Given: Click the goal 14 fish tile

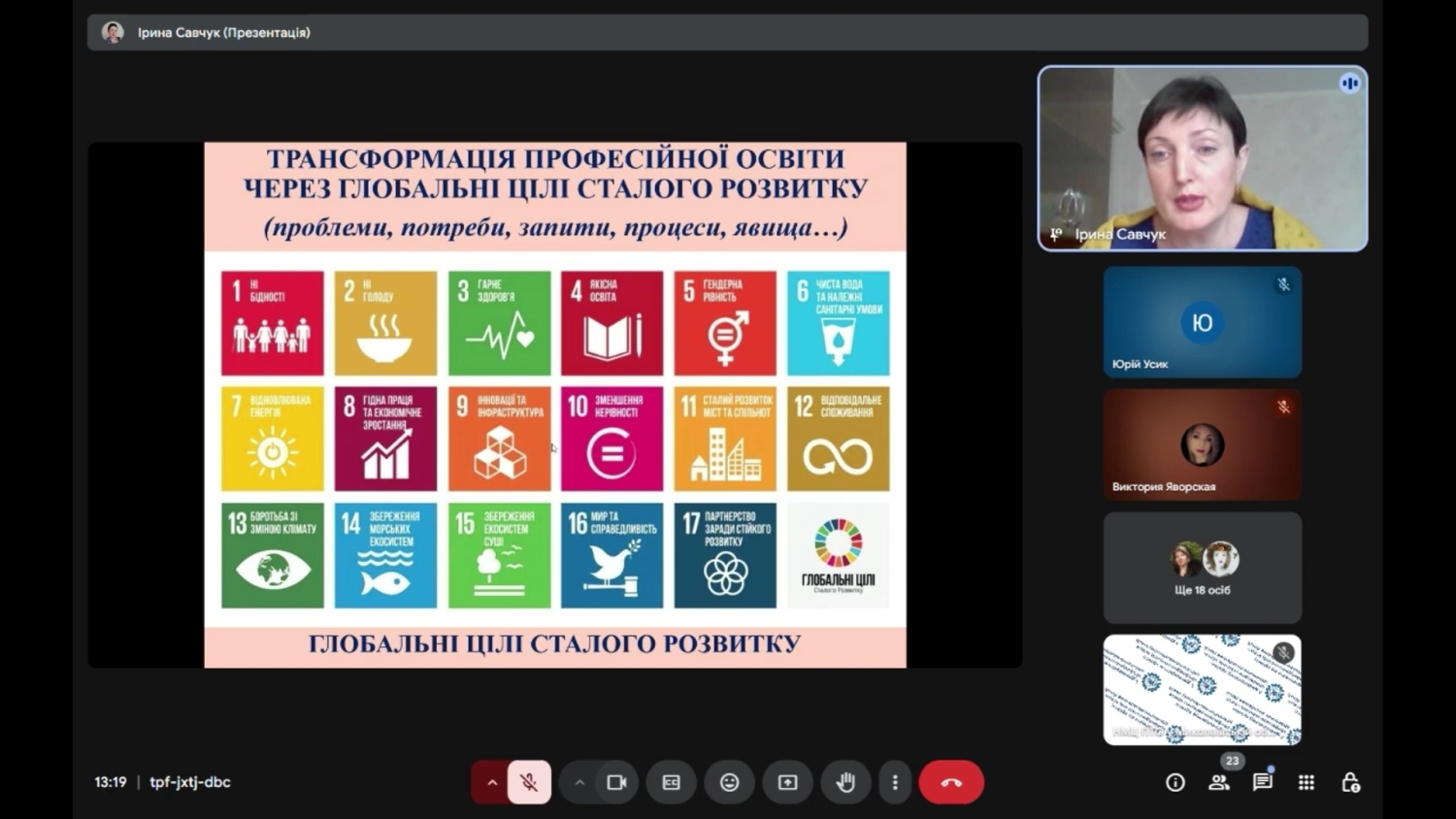Looking at the screenshot, I should [x=386, y=555].
